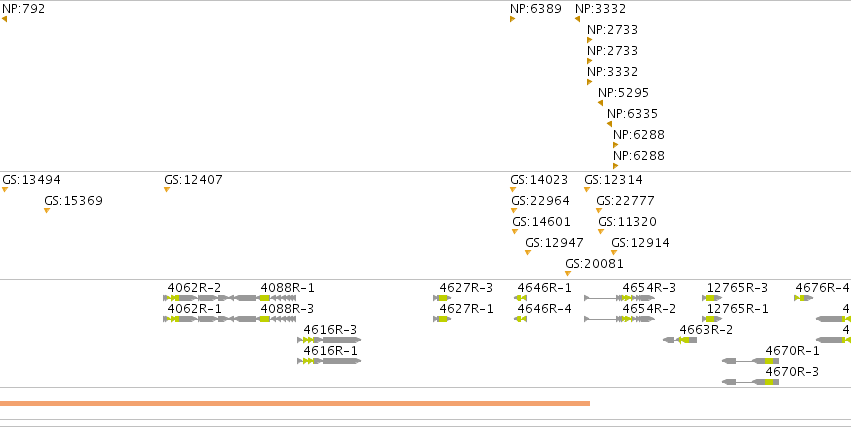
Task: Select the 4670R-1 transcript model
Action: pos(751,361)
